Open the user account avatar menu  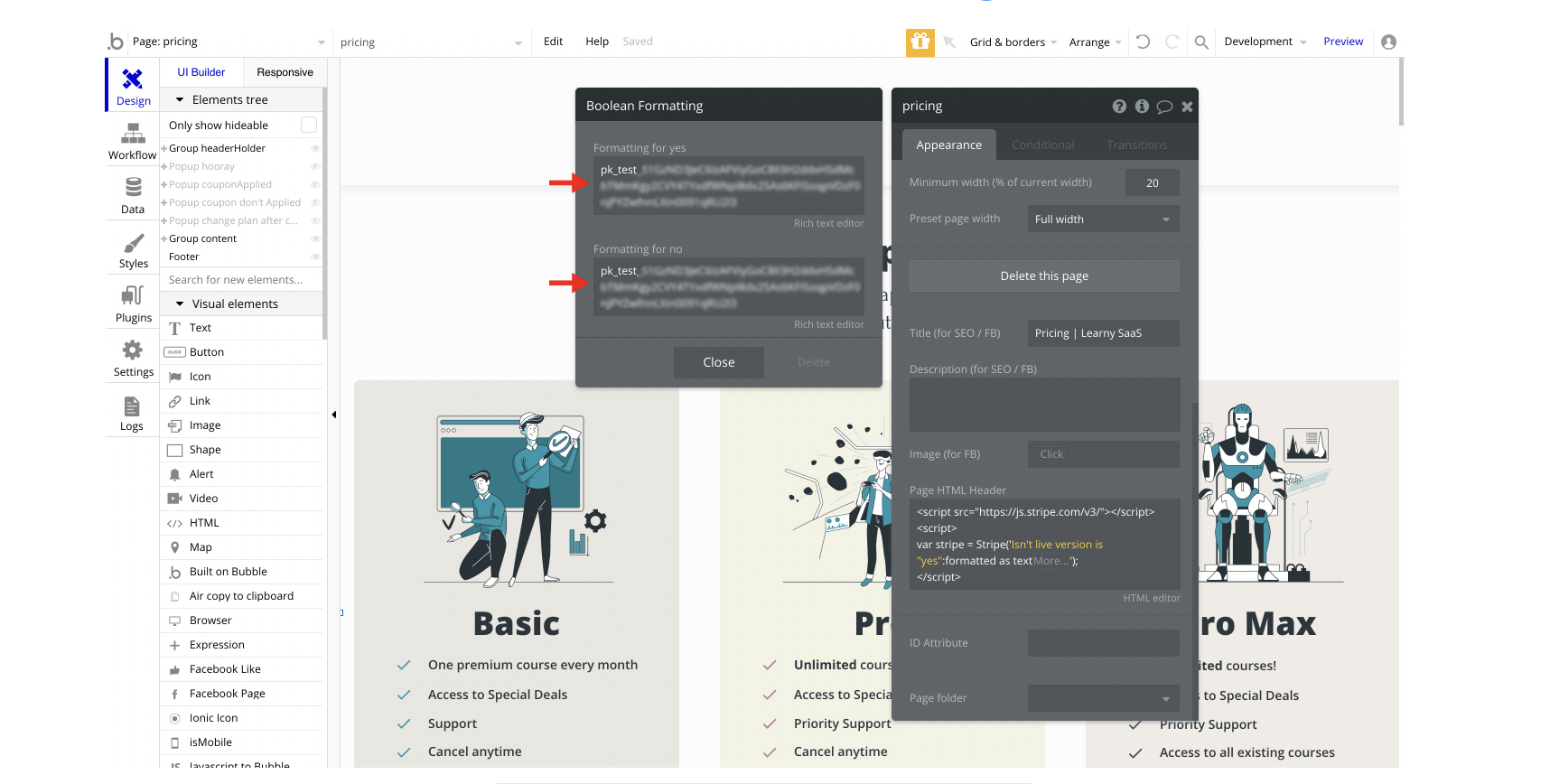pyautogui.click(x=1389, y=42)
